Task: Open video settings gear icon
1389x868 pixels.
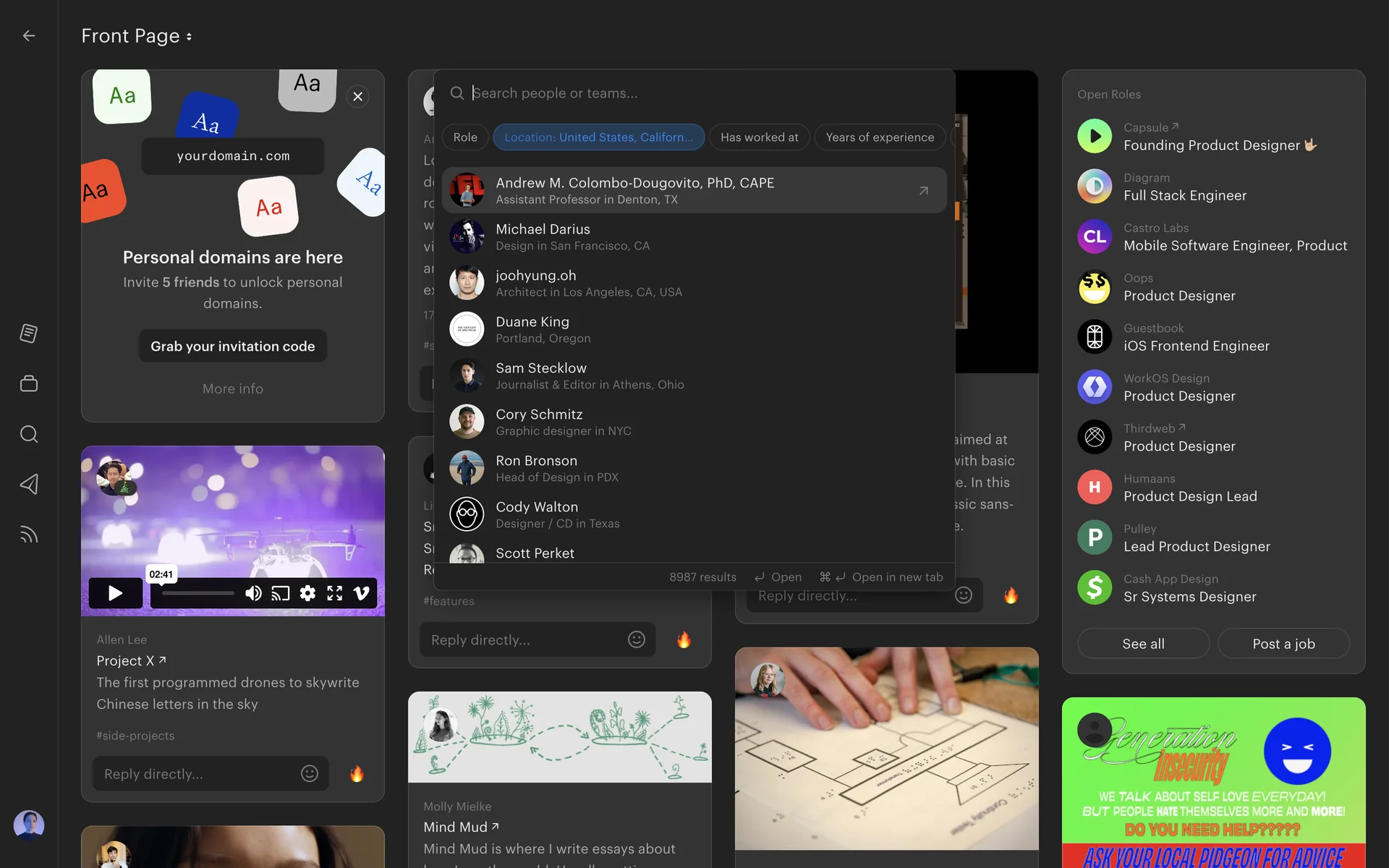Action: click(307, 593)
